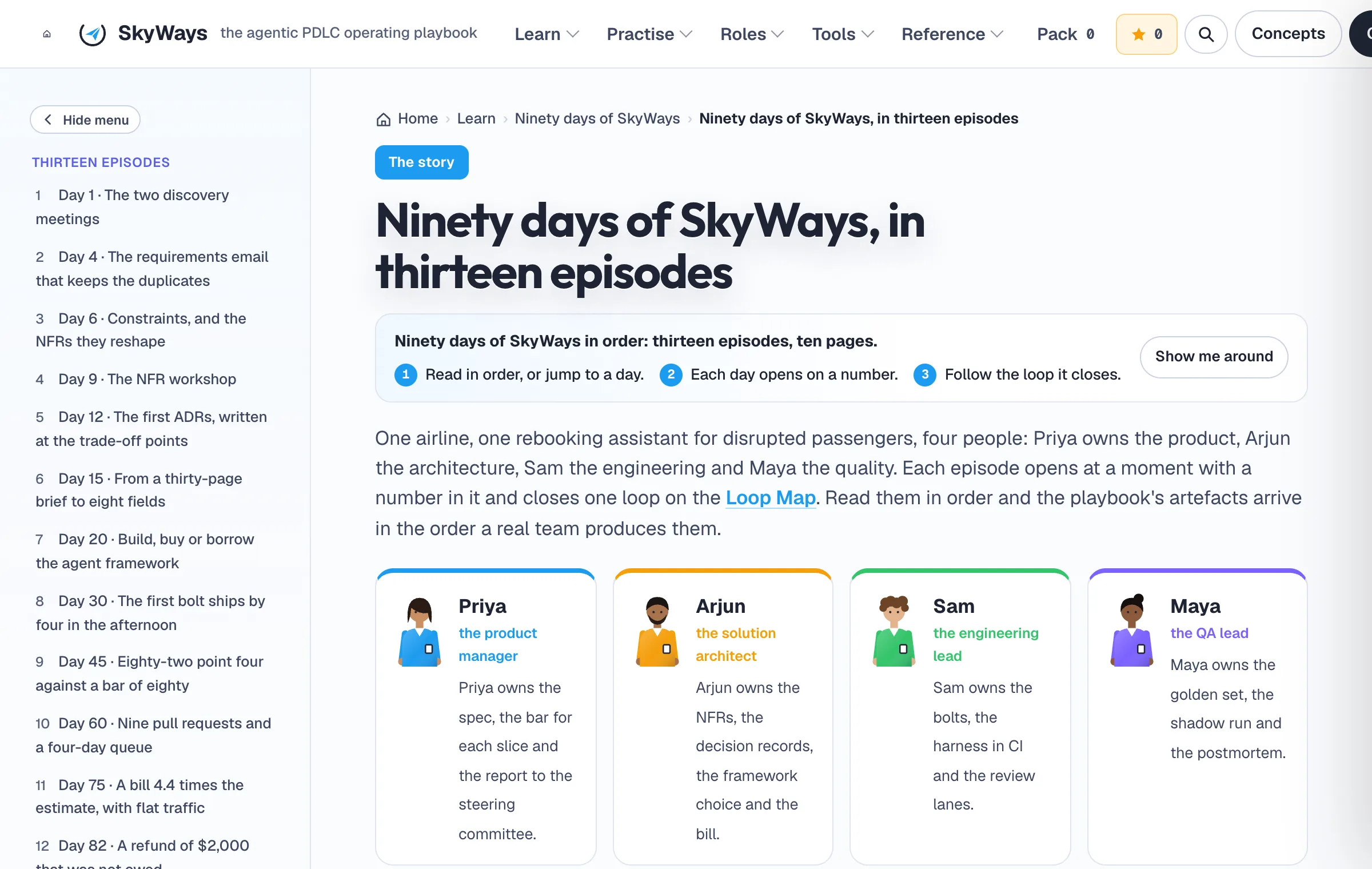The height and width of the screenshot is (869, 1372).
Task: Select Day 9 · The NFR workshop
Action: coord(154,379)
